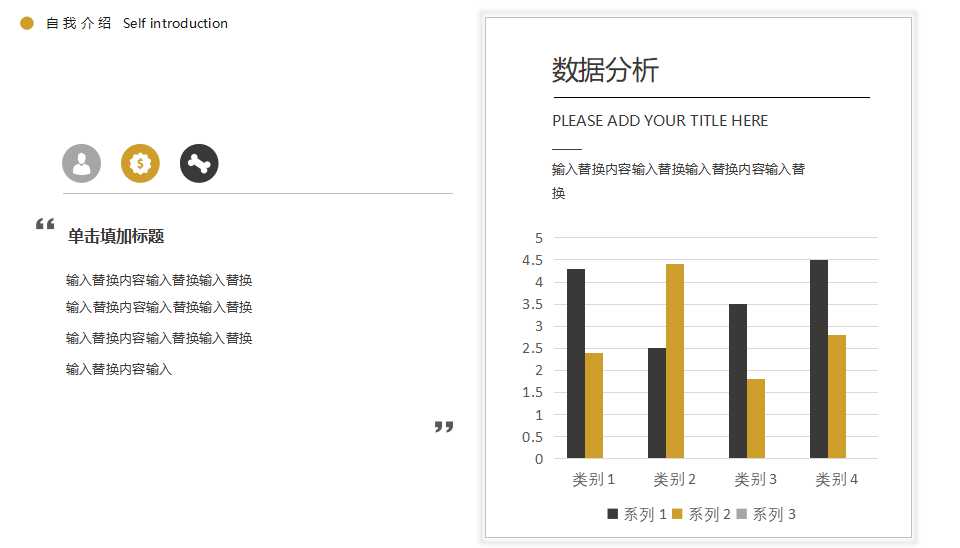
Task: Select the chart description paragraph under the title
Action: tap(678, 181)
